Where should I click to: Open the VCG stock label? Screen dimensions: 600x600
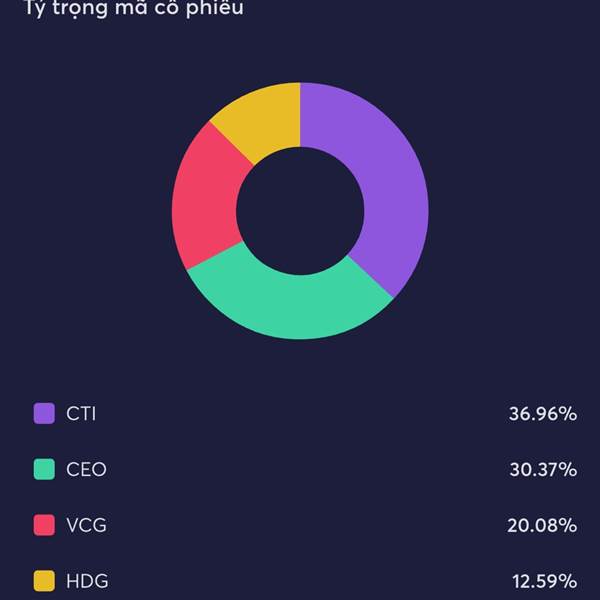coord(86,525)
